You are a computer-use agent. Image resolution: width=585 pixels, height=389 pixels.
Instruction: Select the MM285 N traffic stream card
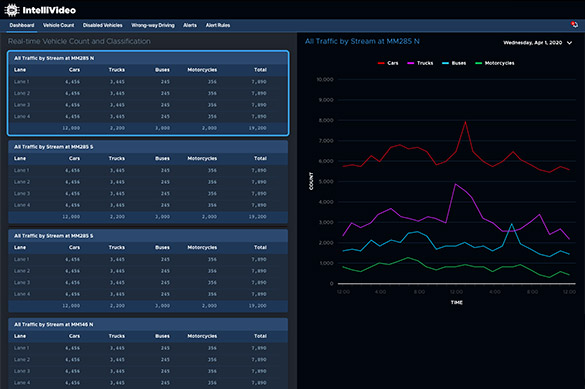pos(148,93)
